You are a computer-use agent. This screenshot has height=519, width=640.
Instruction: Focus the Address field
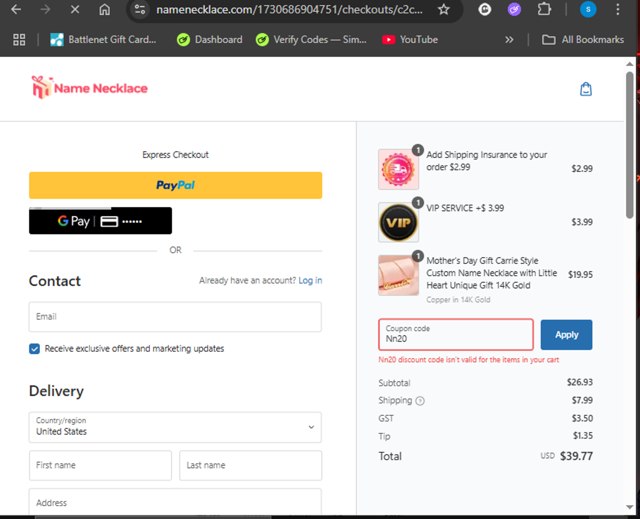pos(176,501)
